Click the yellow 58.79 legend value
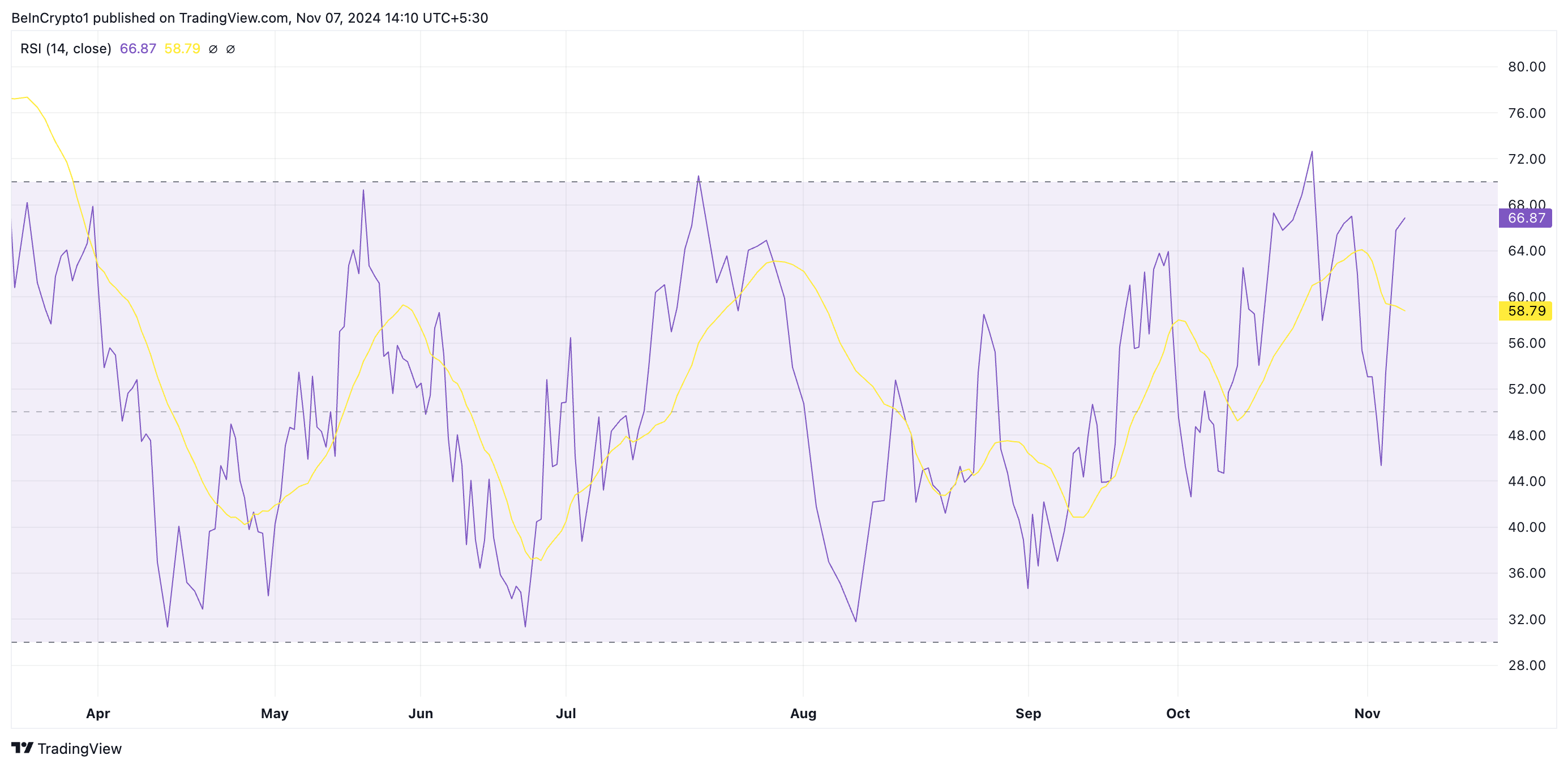1568x768 pixels. pos(182,49)
